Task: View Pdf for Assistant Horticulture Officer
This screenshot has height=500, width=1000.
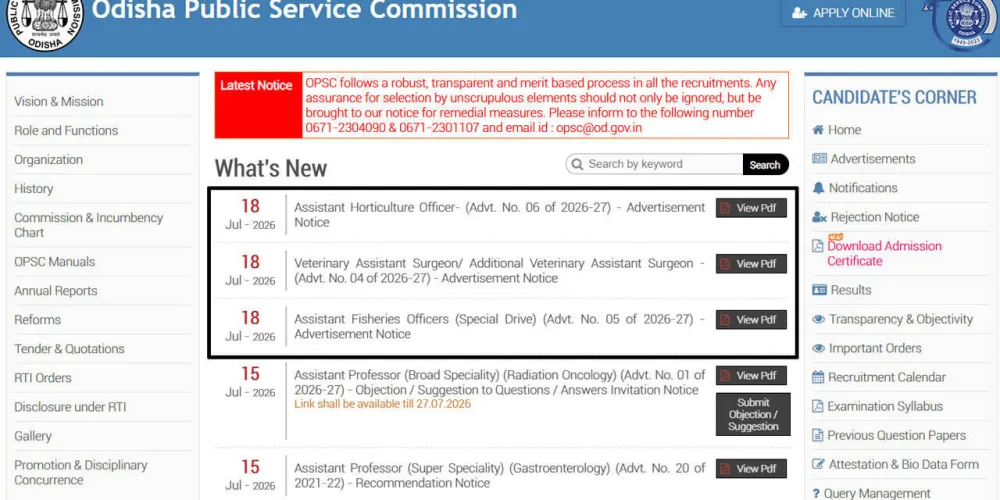Action: tap(751, 208)
